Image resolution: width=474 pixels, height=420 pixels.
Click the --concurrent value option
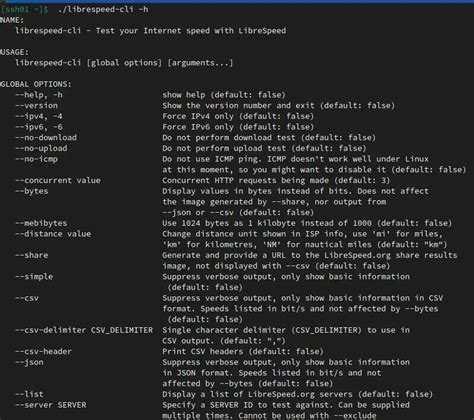coord(58,180)
